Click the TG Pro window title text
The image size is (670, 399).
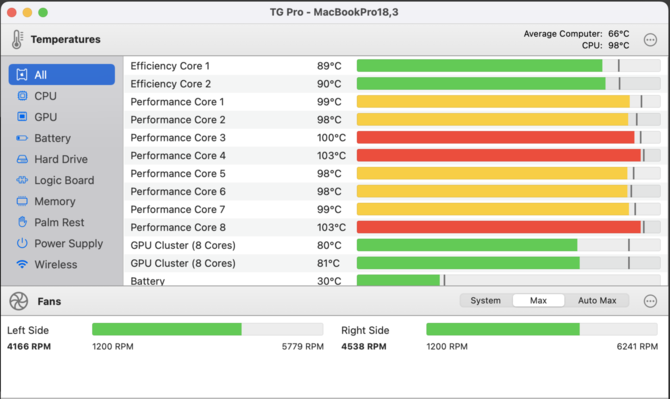click(x=334, y=12)
